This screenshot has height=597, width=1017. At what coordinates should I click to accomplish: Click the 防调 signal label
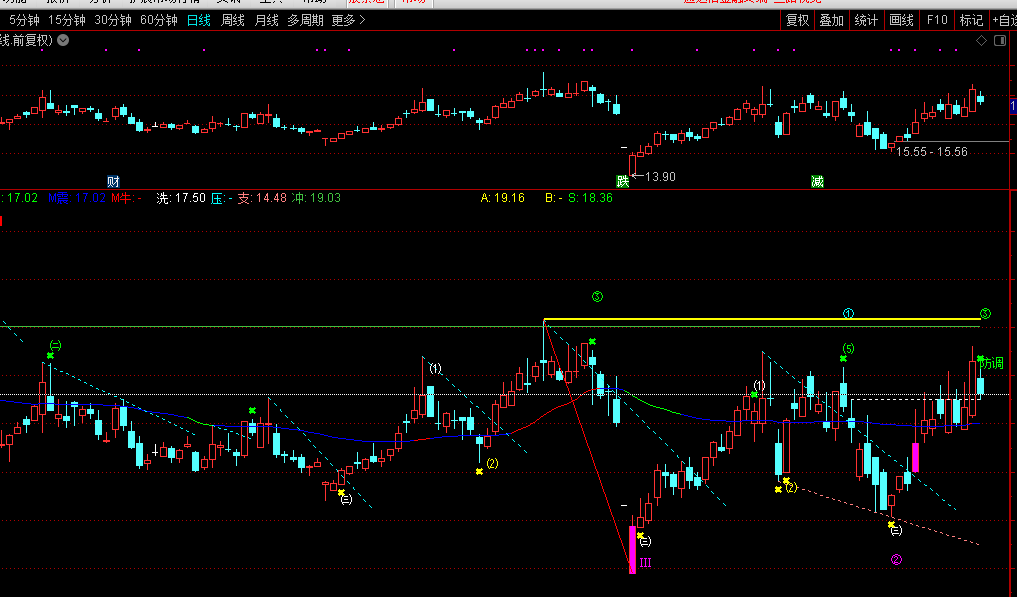[992, 364]
